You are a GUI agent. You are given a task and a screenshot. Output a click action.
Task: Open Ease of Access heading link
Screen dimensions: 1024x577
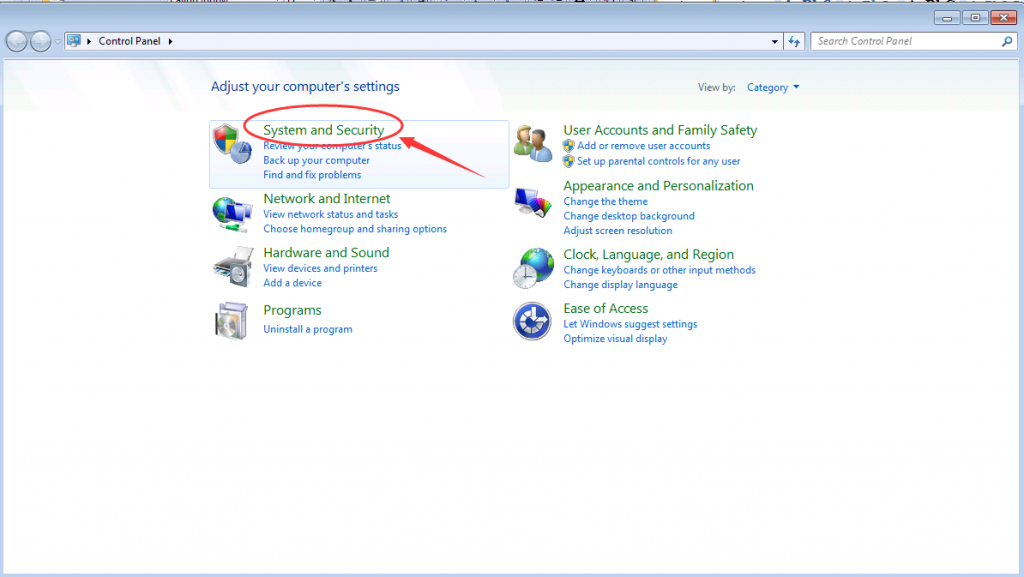coord(605,308)
